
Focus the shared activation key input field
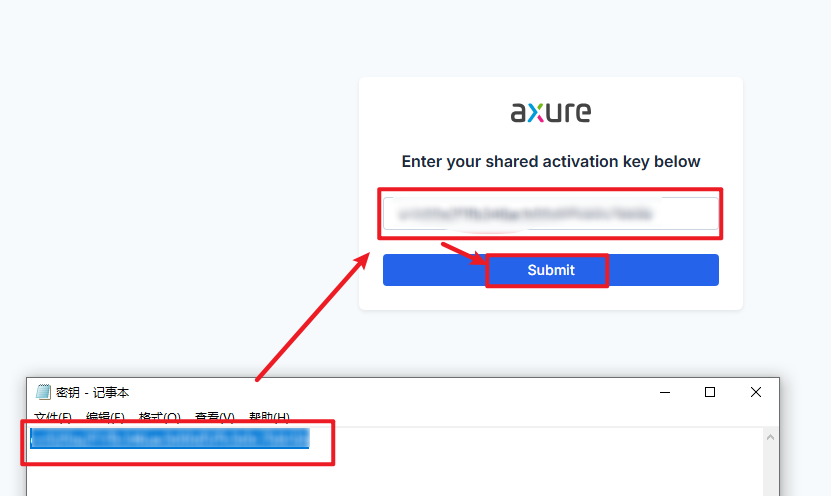(550, 213)
